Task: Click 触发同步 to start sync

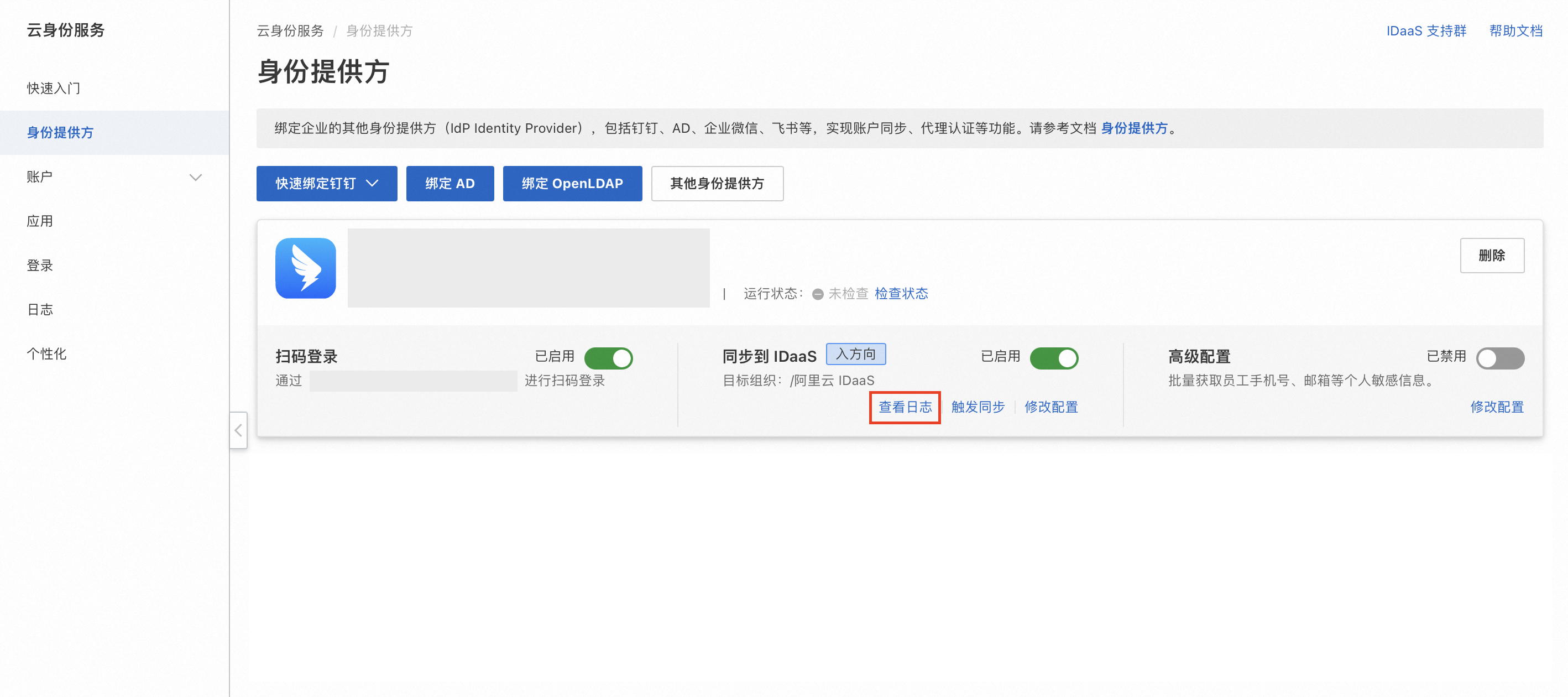Action: [978, 407]
